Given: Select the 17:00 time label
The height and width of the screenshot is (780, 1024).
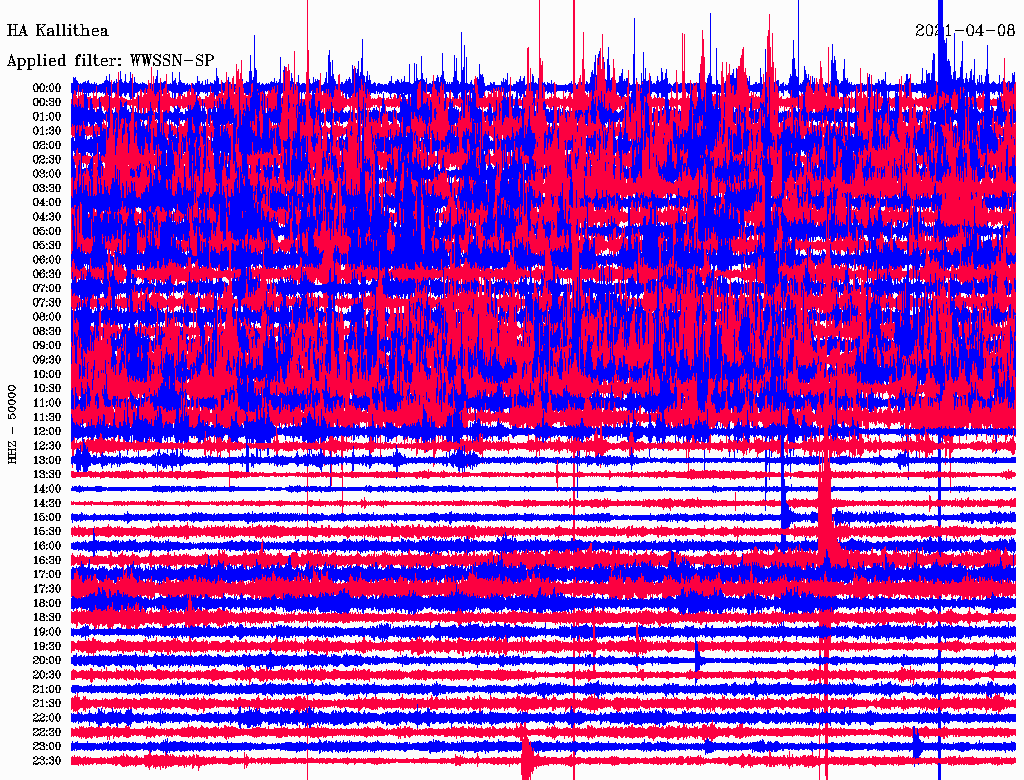Looking at the screenshot, I should point(47,575).
